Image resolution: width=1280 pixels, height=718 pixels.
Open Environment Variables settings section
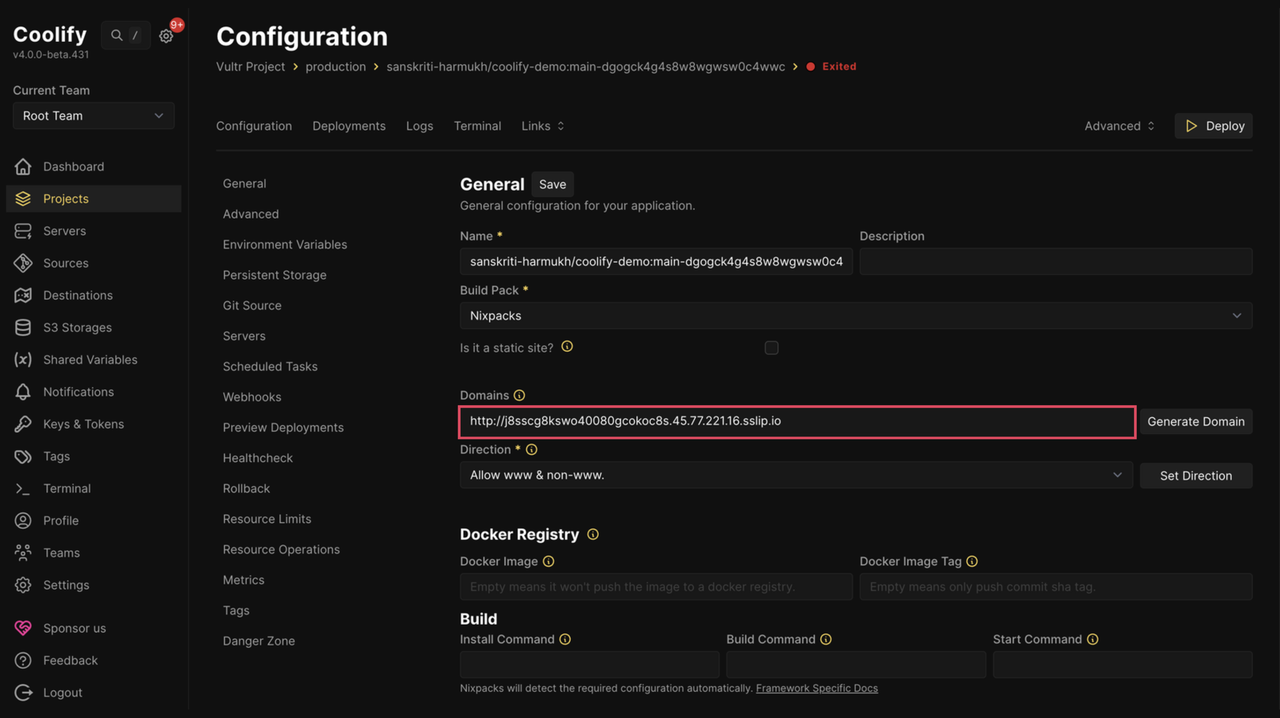[285, 245]
